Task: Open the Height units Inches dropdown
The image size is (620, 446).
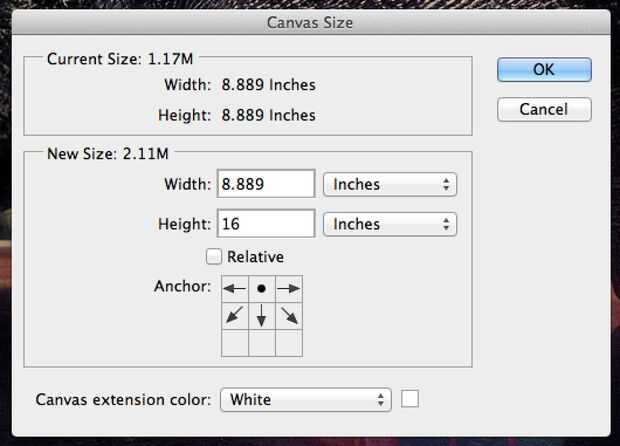Action: point(389,224)
